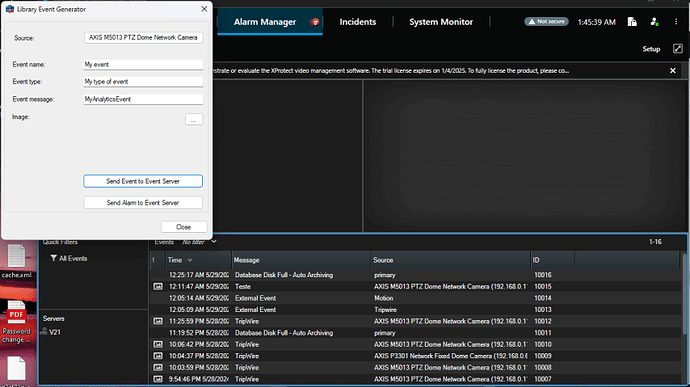
Task: Open Setup mode
Action: coord(651,49)
